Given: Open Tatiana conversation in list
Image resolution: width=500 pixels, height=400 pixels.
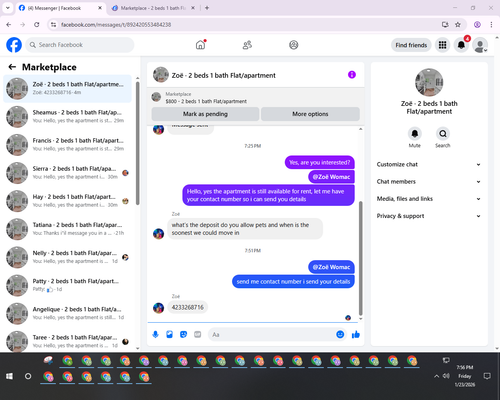Looking at the screenshot, I should point(68,229).
